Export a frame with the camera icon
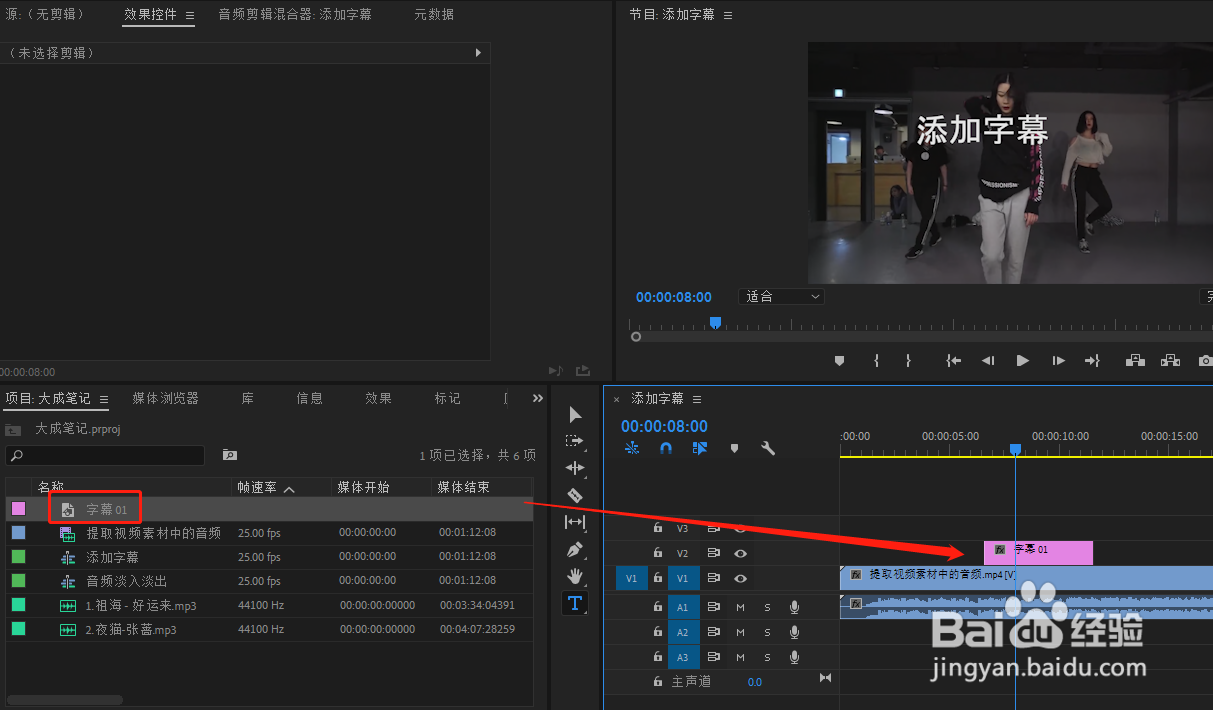This screenshot has height=710, width=1213. pyautogui.click(x=1205, y=361)
